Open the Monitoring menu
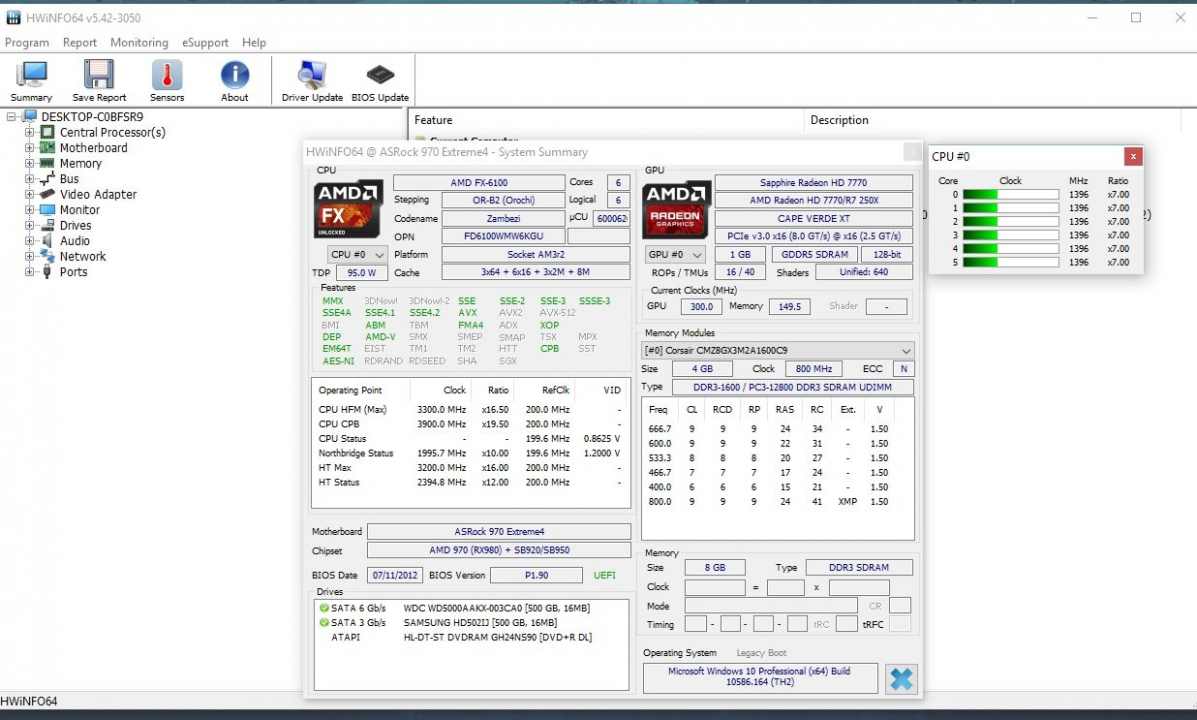 [139, 43]
